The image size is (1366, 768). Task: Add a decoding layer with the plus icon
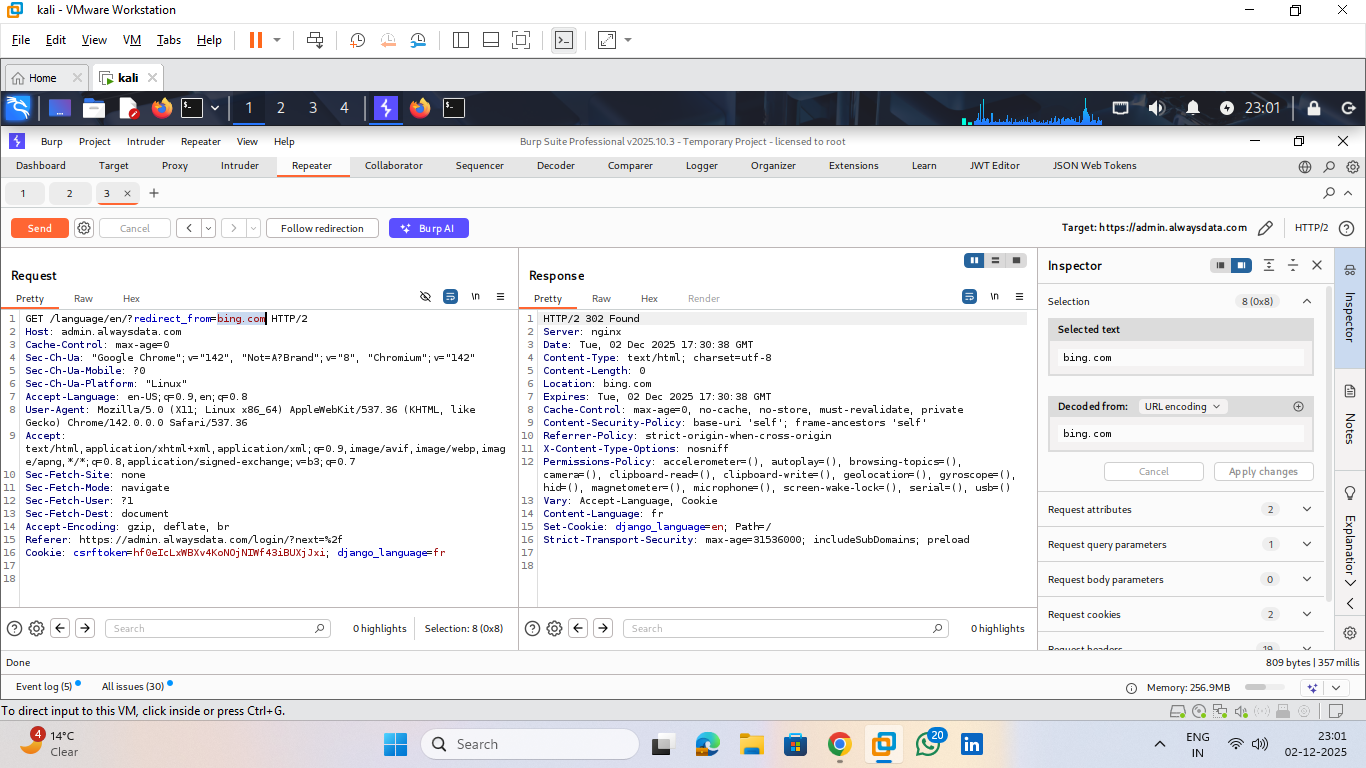[x=1298, y=407]
